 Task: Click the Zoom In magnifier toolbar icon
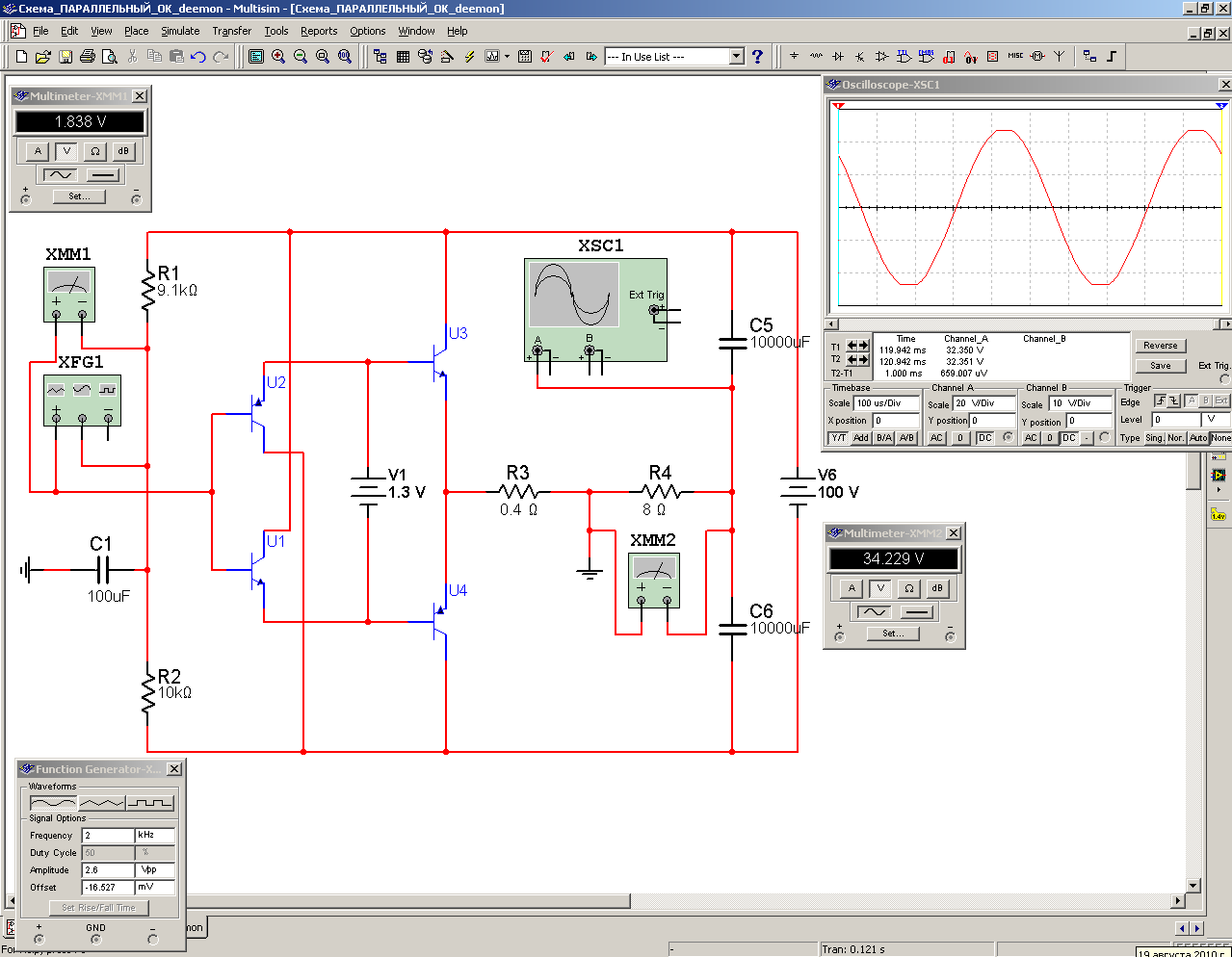click(x=278, y=57)
